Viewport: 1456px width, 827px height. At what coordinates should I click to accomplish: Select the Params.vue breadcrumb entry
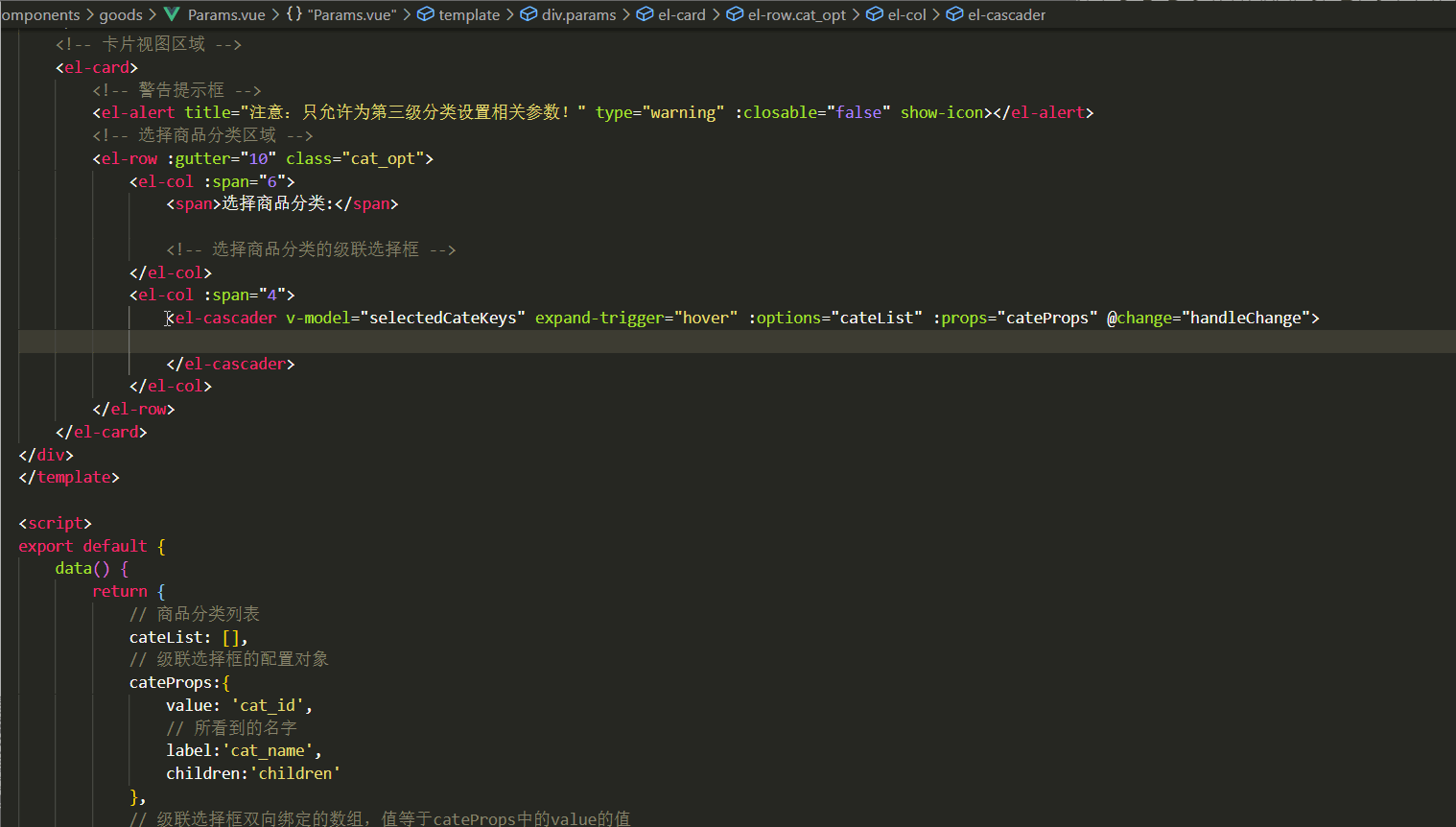pyautogui.click(x=226, y=14)
